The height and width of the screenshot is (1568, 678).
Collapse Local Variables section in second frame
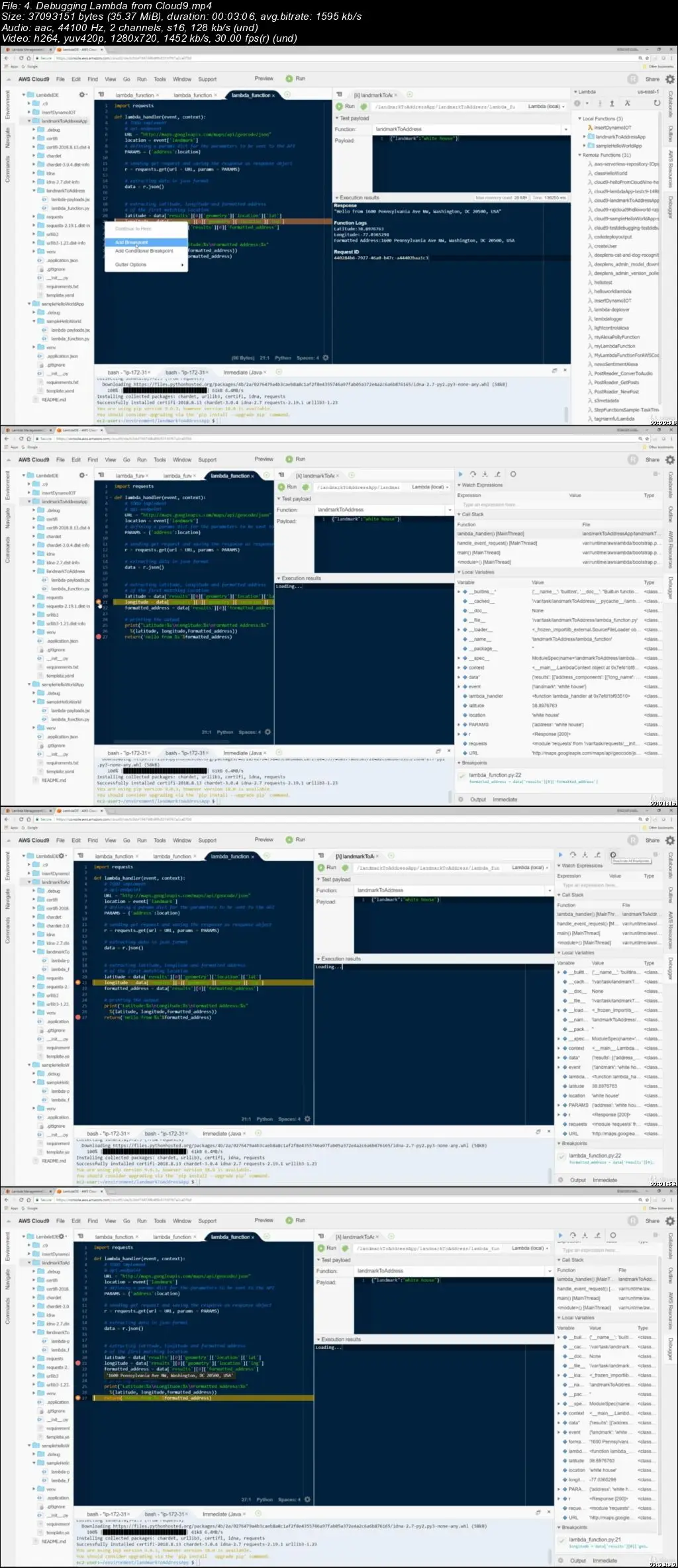tap(459, 572)
